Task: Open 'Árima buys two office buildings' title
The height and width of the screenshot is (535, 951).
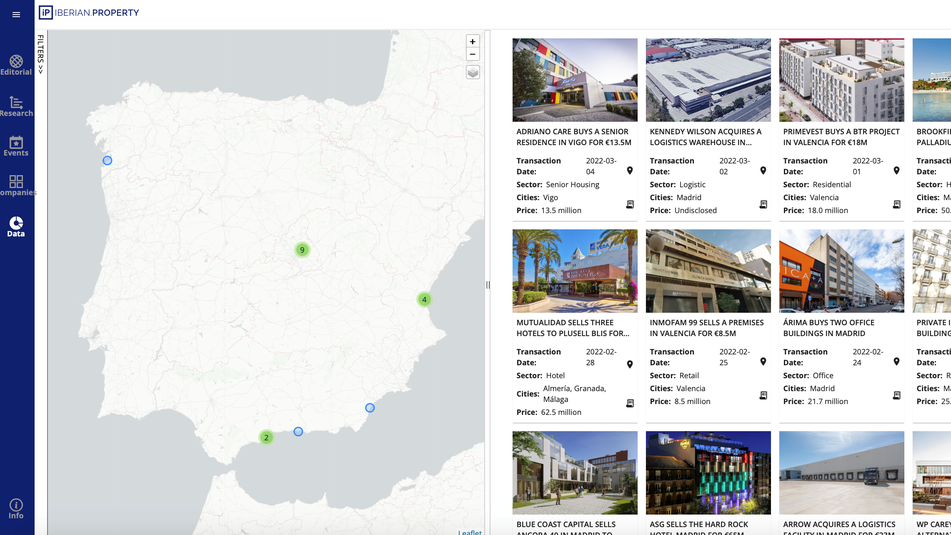Action: click(828, 328)
